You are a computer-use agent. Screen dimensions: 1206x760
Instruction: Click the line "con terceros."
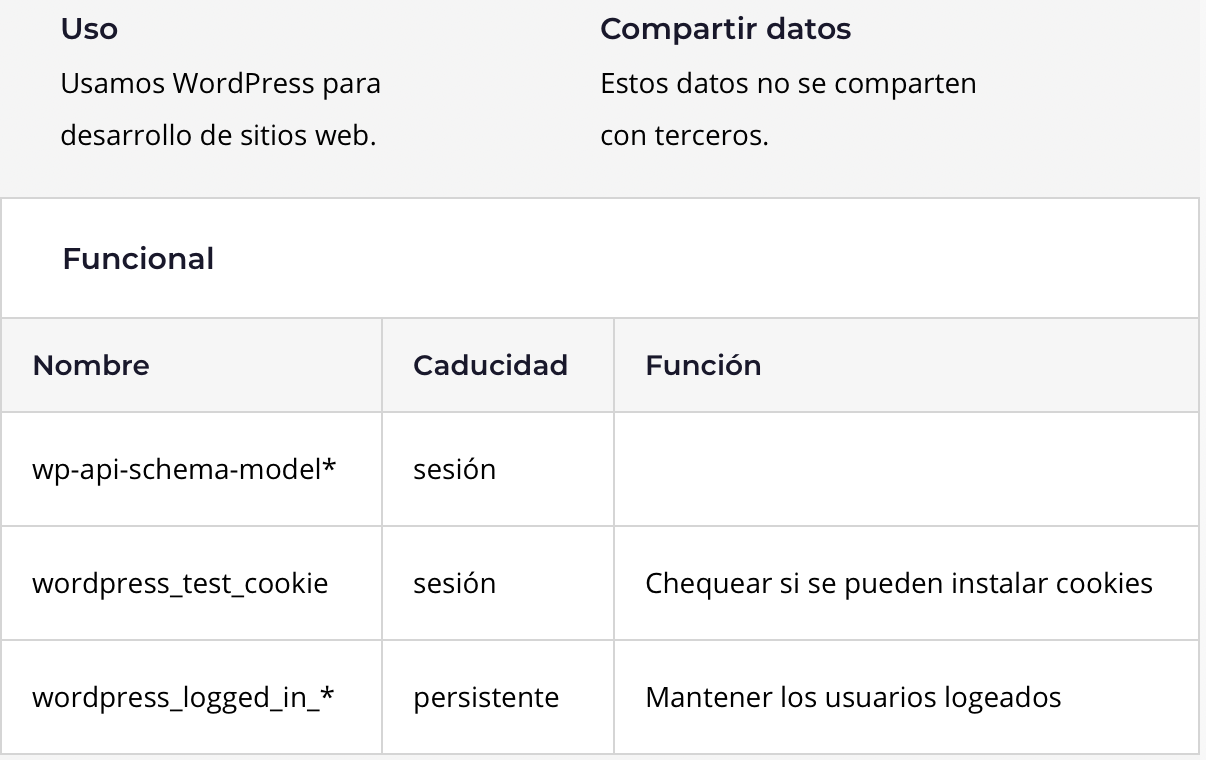tap(684, 135)
